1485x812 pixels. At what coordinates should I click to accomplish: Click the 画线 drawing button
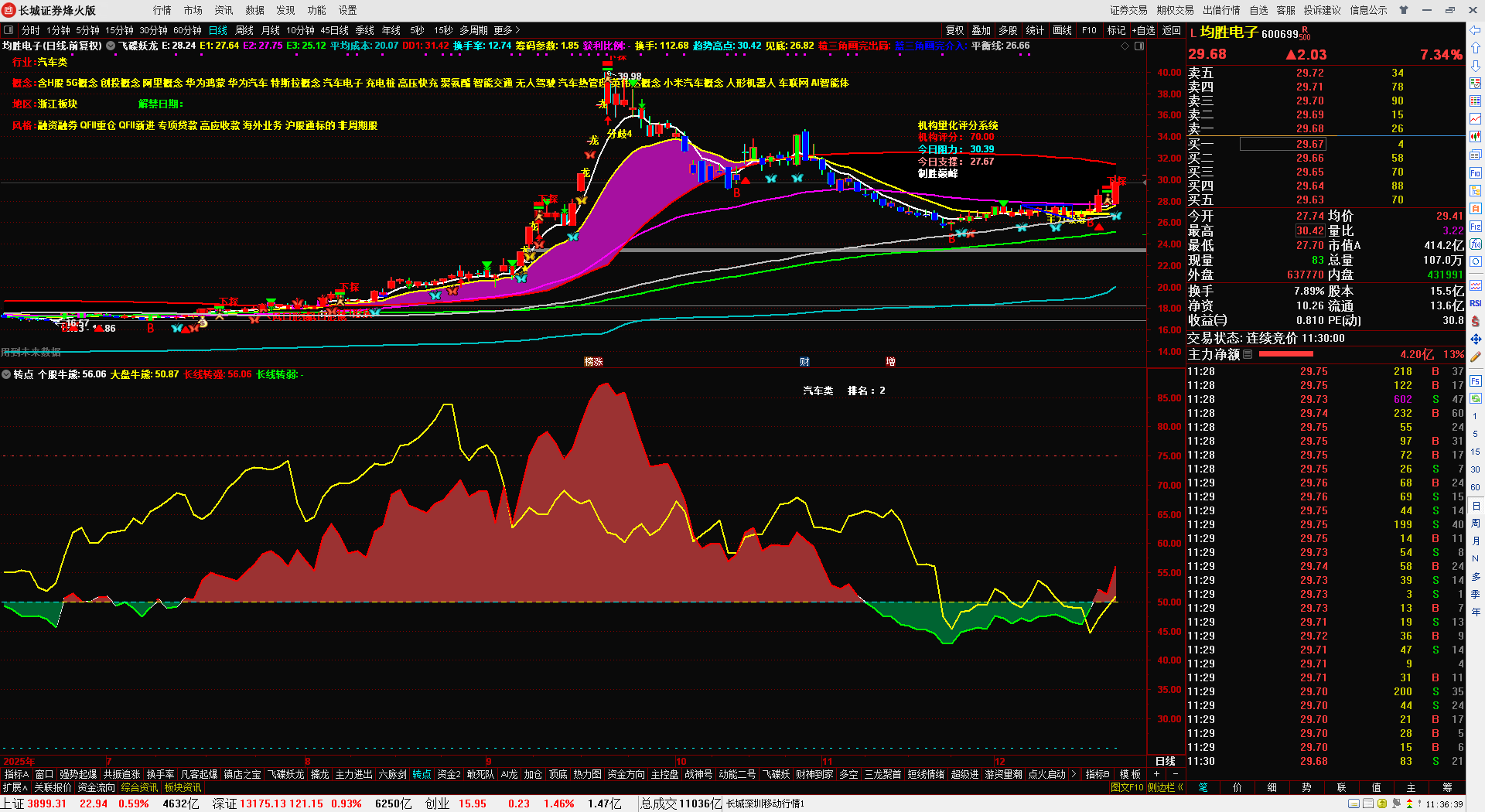1063,30
